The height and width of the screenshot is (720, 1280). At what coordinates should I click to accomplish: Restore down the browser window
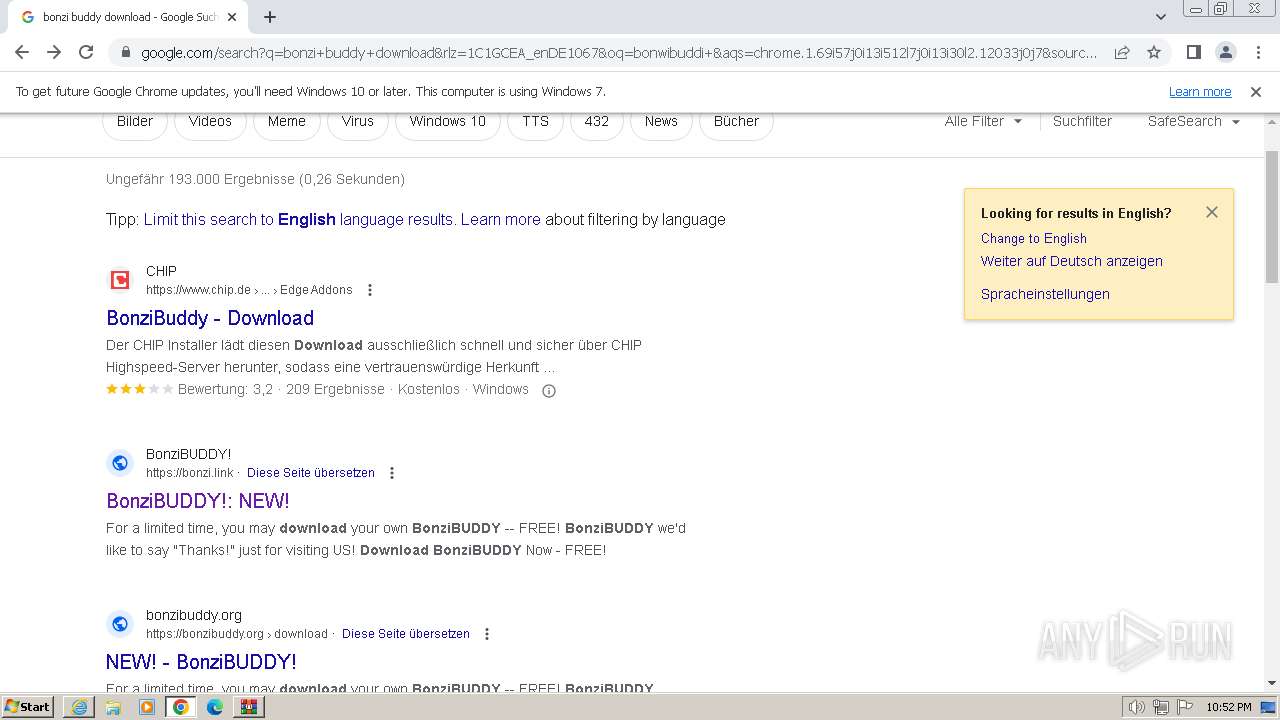click(x=1221, y=9)
